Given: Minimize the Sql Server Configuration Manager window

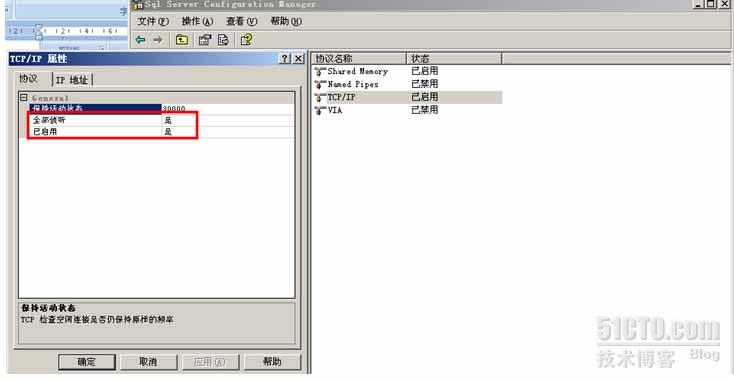Looking at the screenshot, I should click(698, 4).
